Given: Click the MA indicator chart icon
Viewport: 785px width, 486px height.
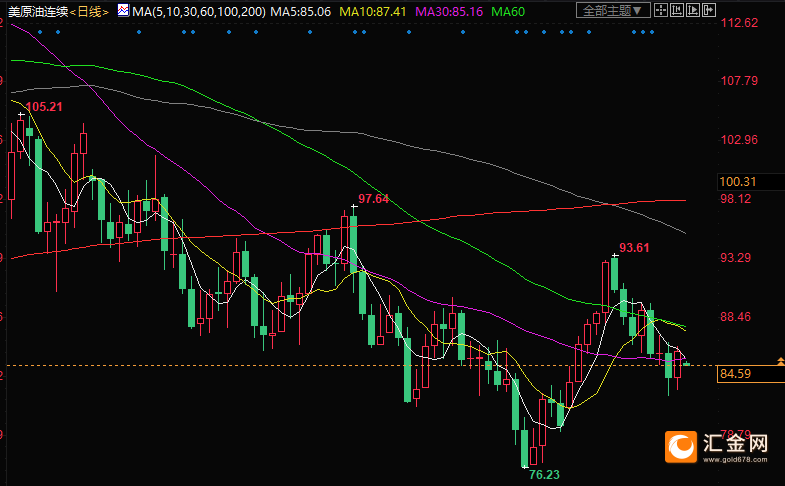Looking at the screenshot, I should pyautogui.click(x=123, y=11).
